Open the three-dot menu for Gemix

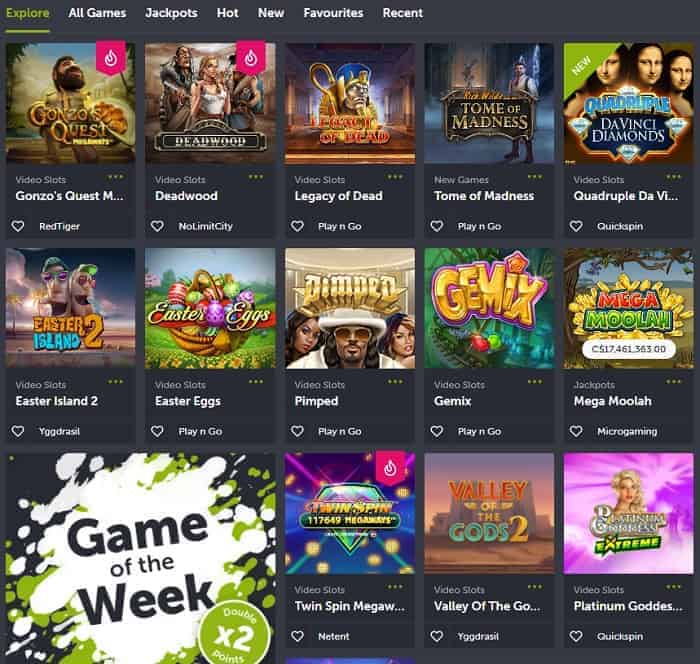(x=534, y=382)
